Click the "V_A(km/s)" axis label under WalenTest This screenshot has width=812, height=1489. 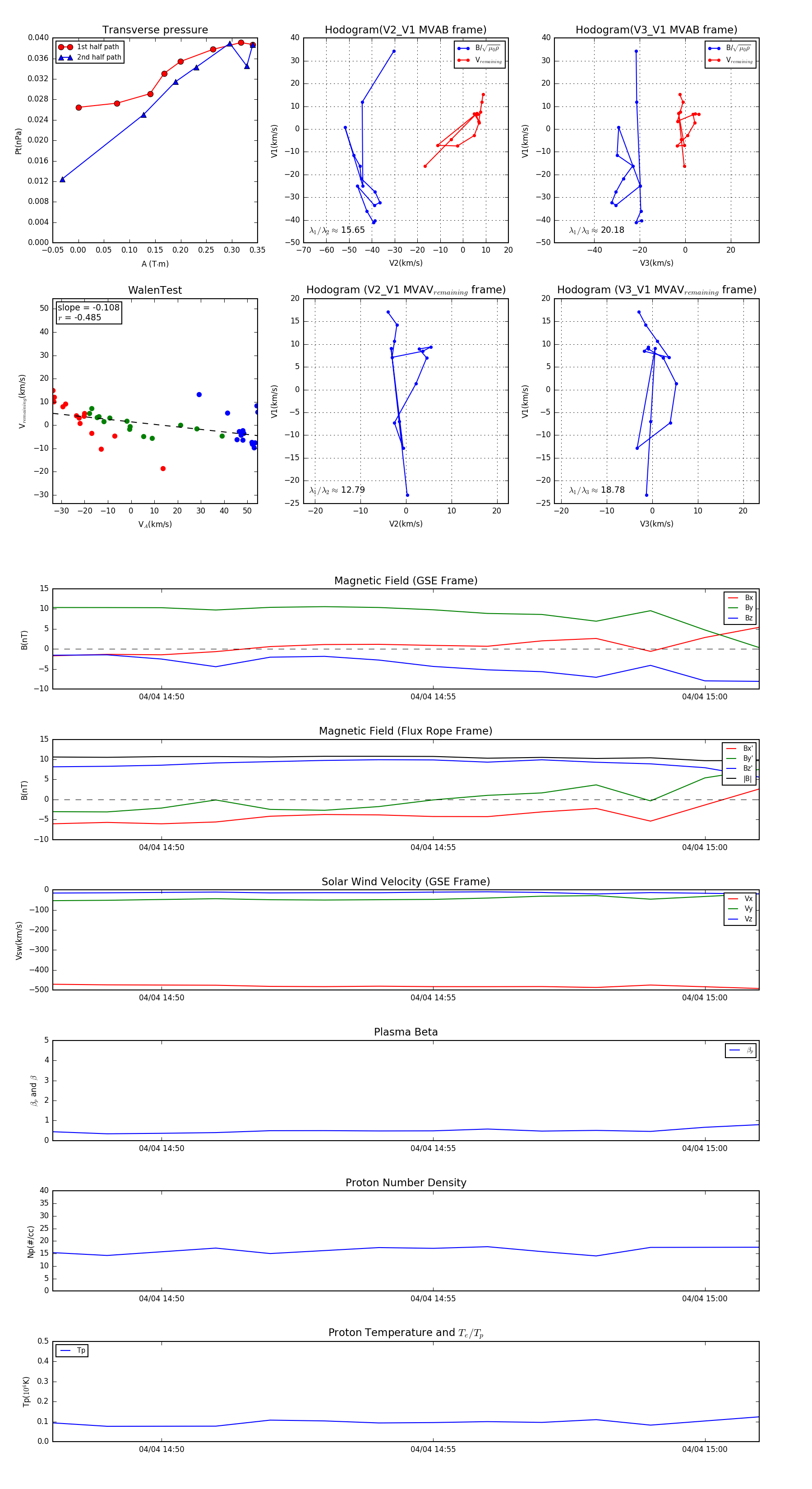tap(155, 524)
